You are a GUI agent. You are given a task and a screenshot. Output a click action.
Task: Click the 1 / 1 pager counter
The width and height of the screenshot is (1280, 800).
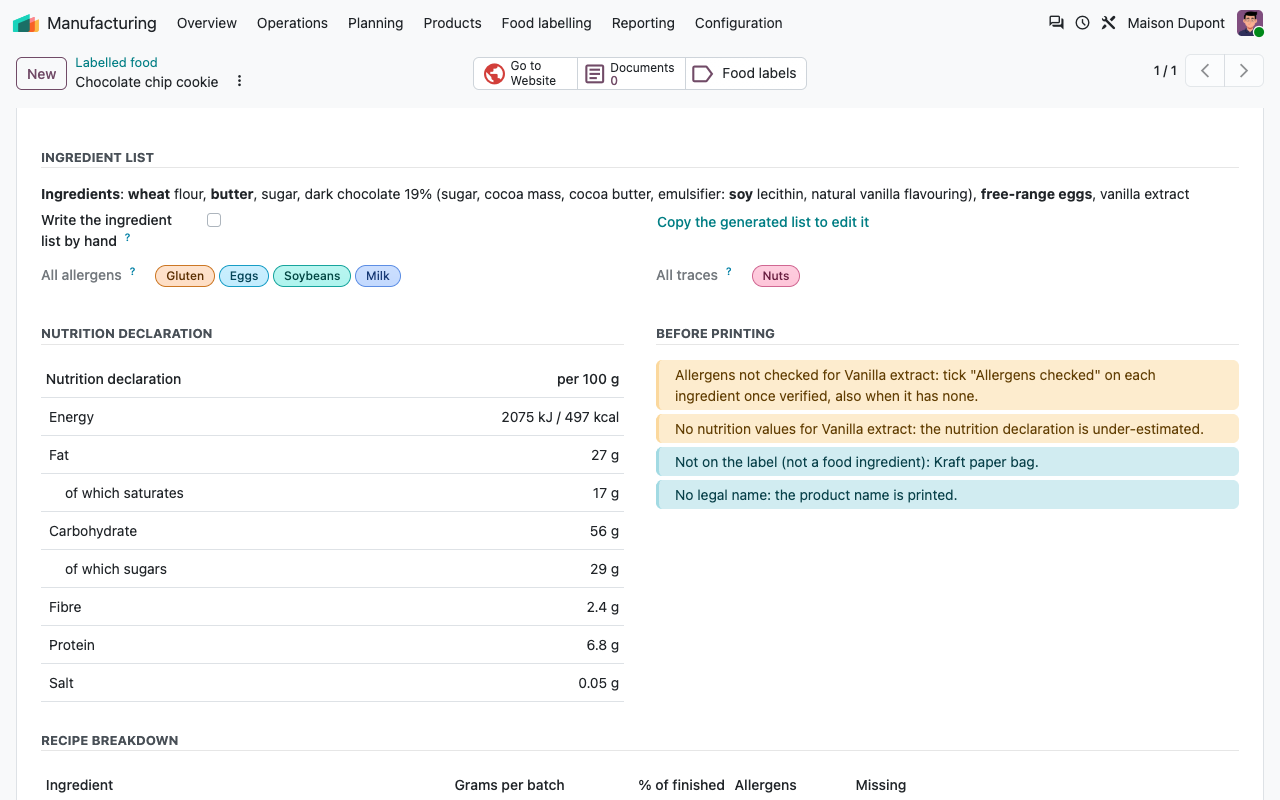click(1165, 71)
